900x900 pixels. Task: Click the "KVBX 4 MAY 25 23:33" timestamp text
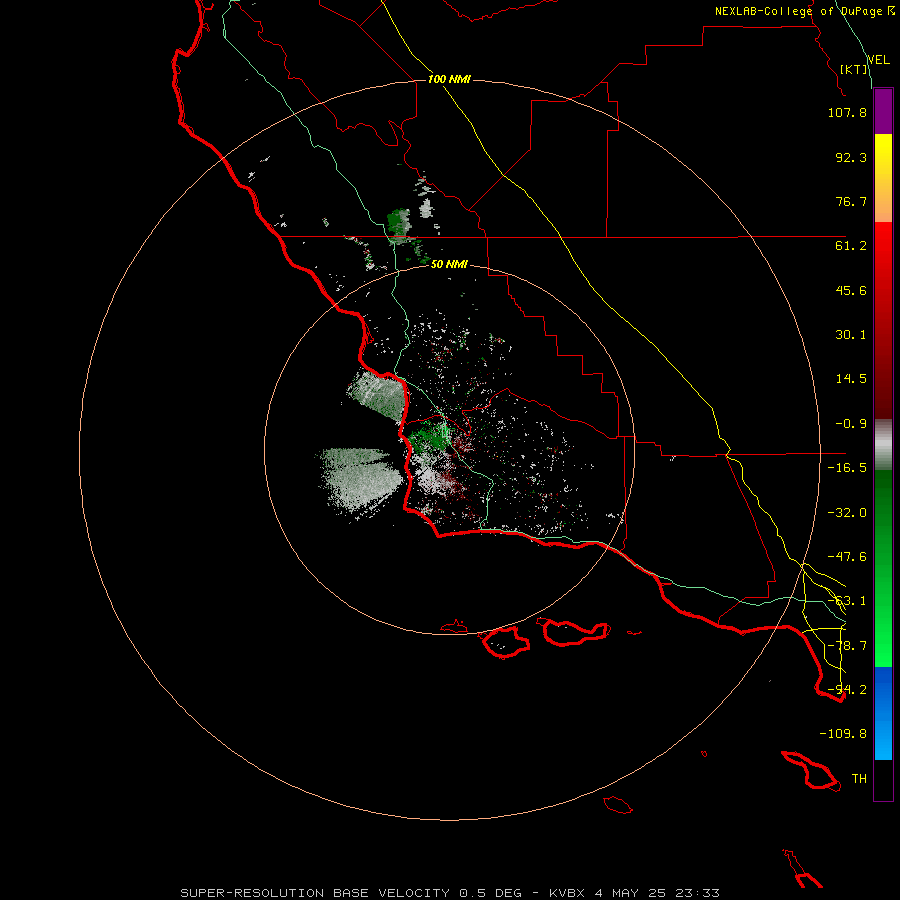pos(634,893)
